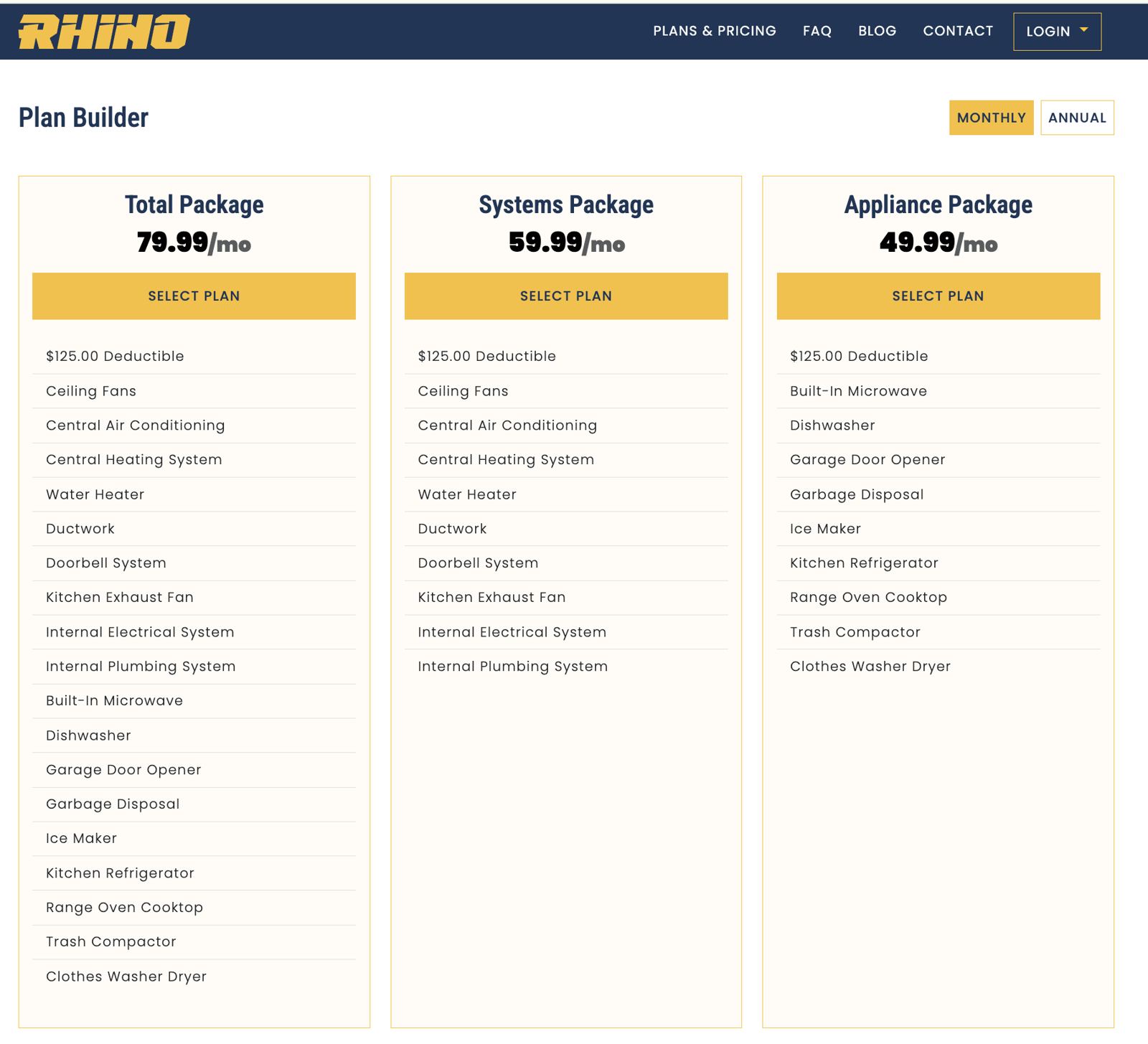
Task: Click Ice Maker in Total Package
Action: click(x=194, y=839)
